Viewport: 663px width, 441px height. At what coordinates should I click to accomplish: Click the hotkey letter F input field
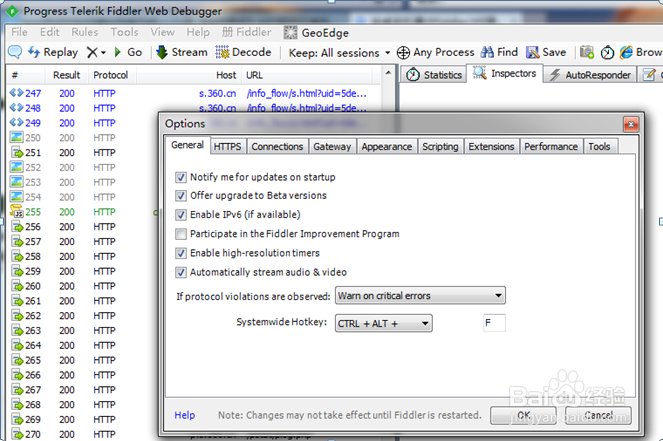pos(494,323)
